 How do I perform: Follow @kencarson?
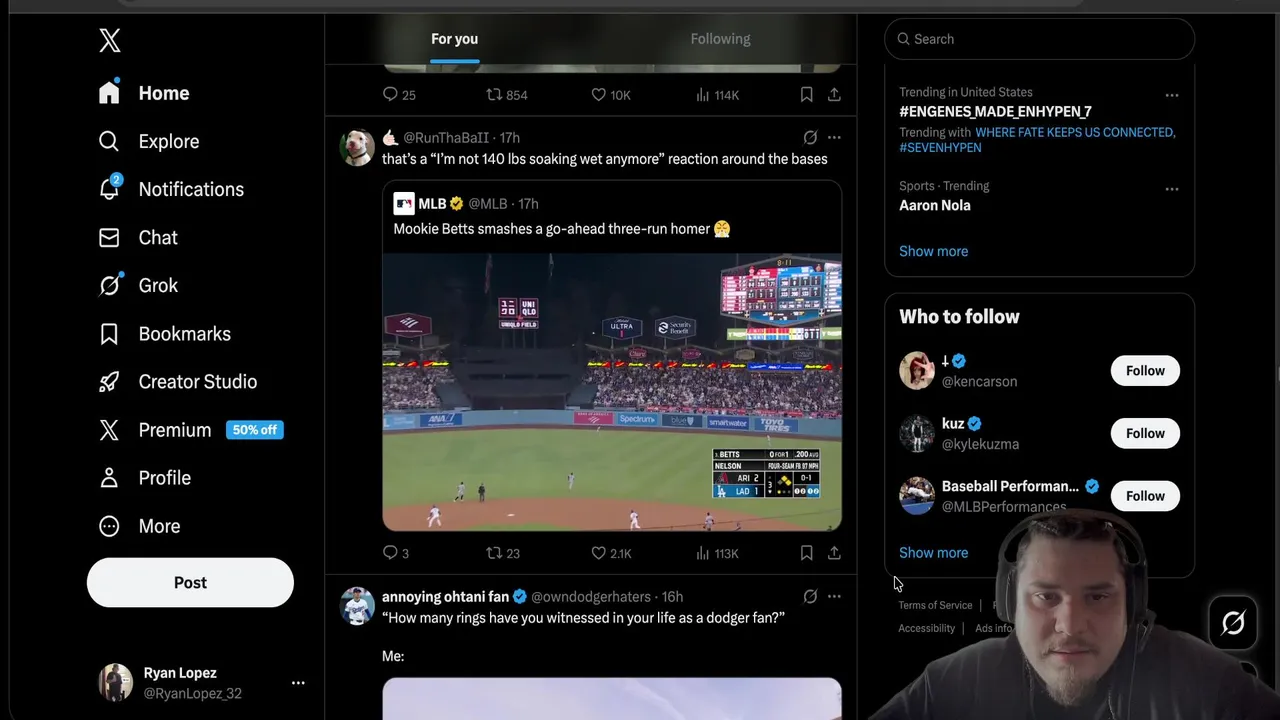click(x=1145, y=371)
